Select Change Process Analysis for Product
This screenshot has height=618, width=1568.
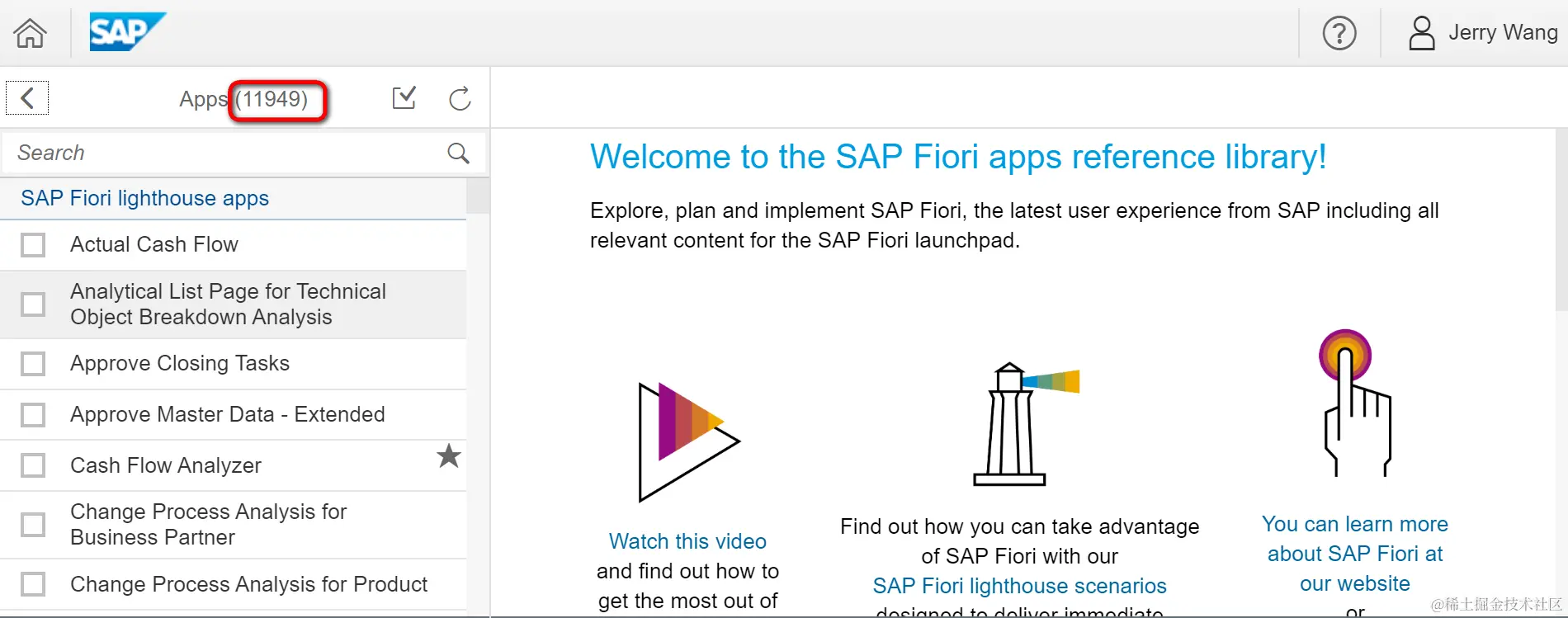click(x=234, y=585)
